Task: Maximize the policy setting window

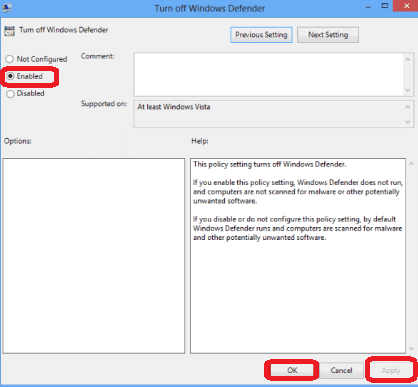Action: coord(385,6)
